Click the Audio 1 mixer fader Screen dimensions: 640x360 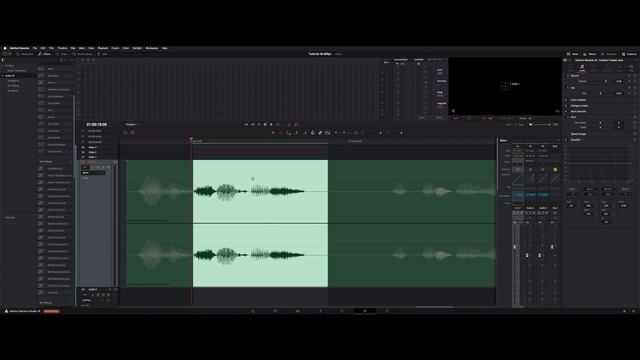(515, 247)
